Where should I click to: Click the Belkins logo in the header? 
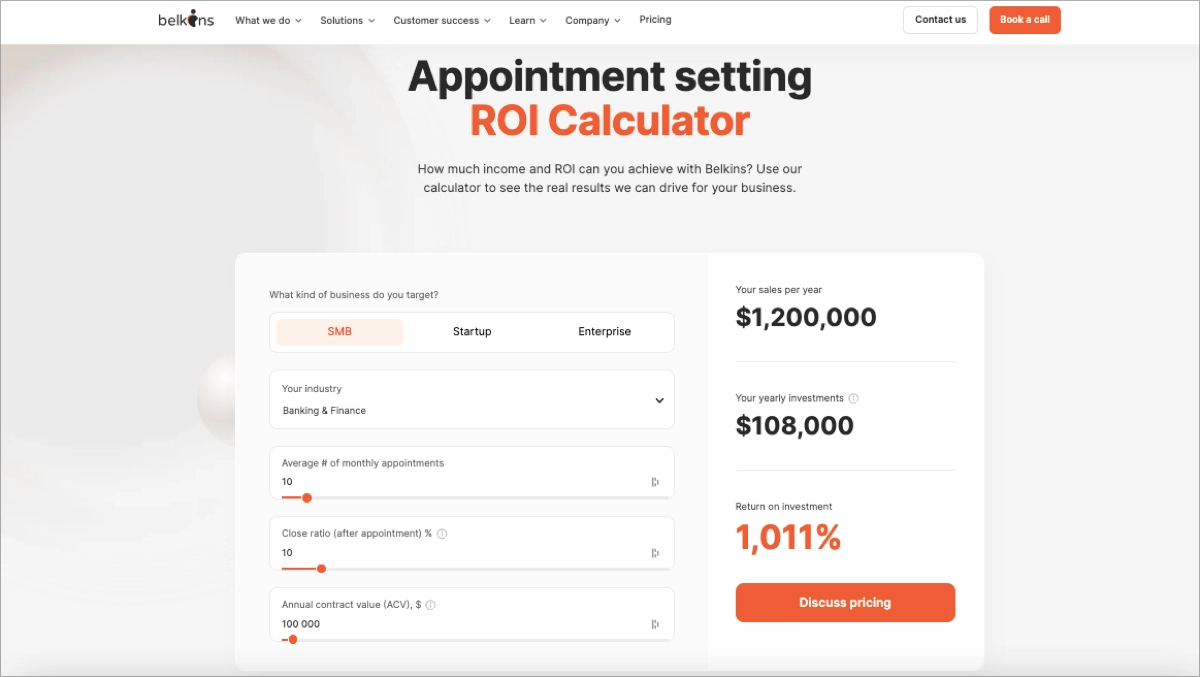[x=185, y=18]
